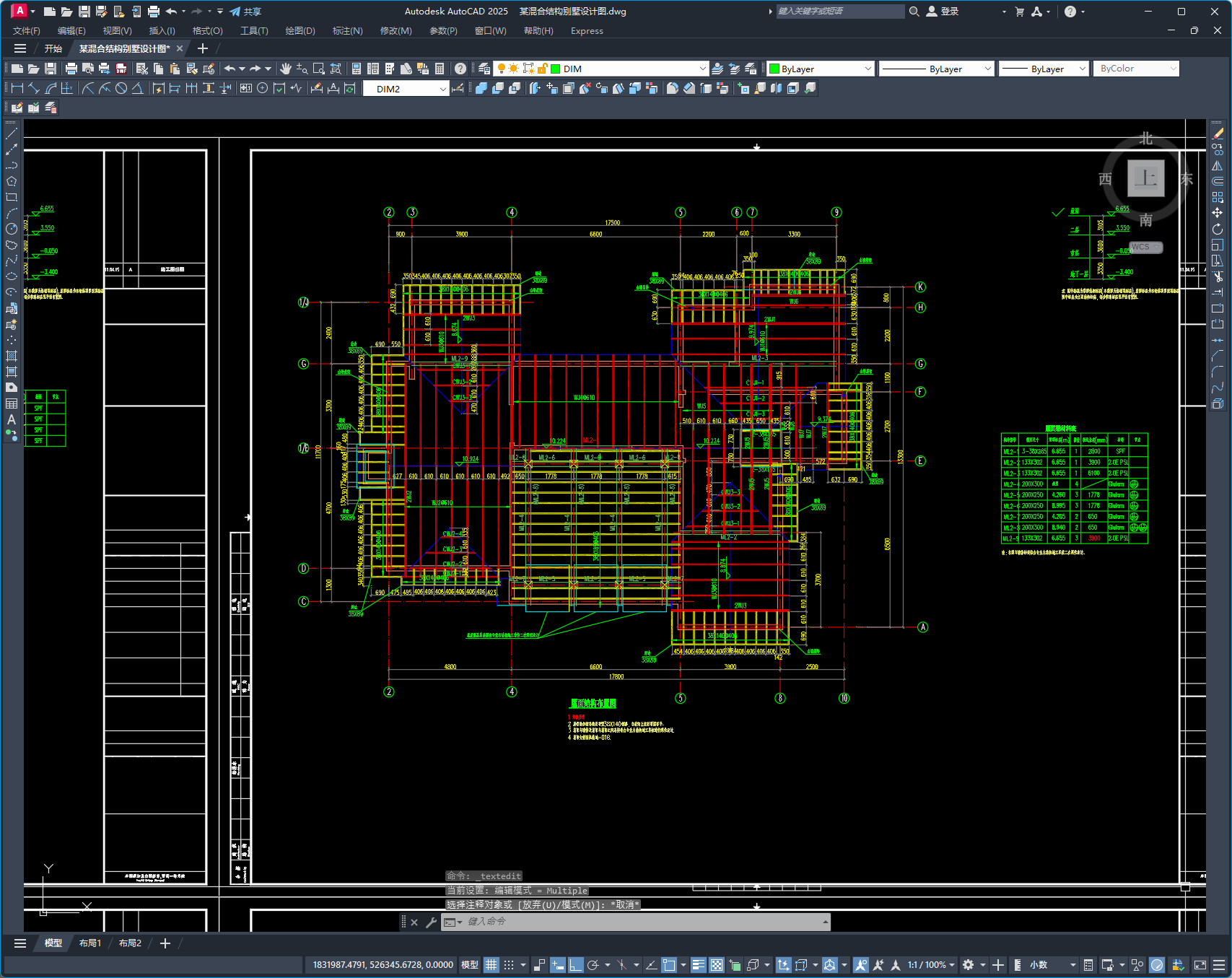The image size is (1232, 978).
Task: Activate the Pan hand tool
Action: [286, 69]
